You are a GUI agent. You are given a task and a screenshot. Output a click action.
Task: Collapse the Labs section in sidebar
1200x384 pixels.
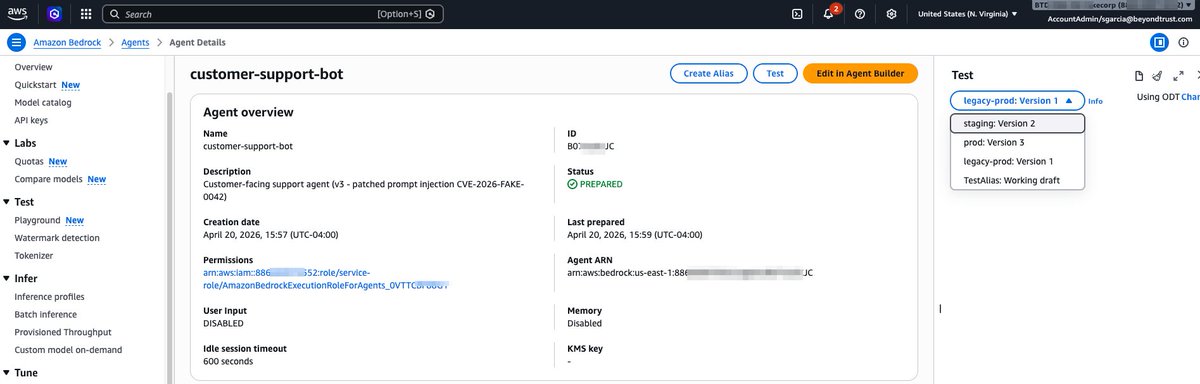pos(7,143)
